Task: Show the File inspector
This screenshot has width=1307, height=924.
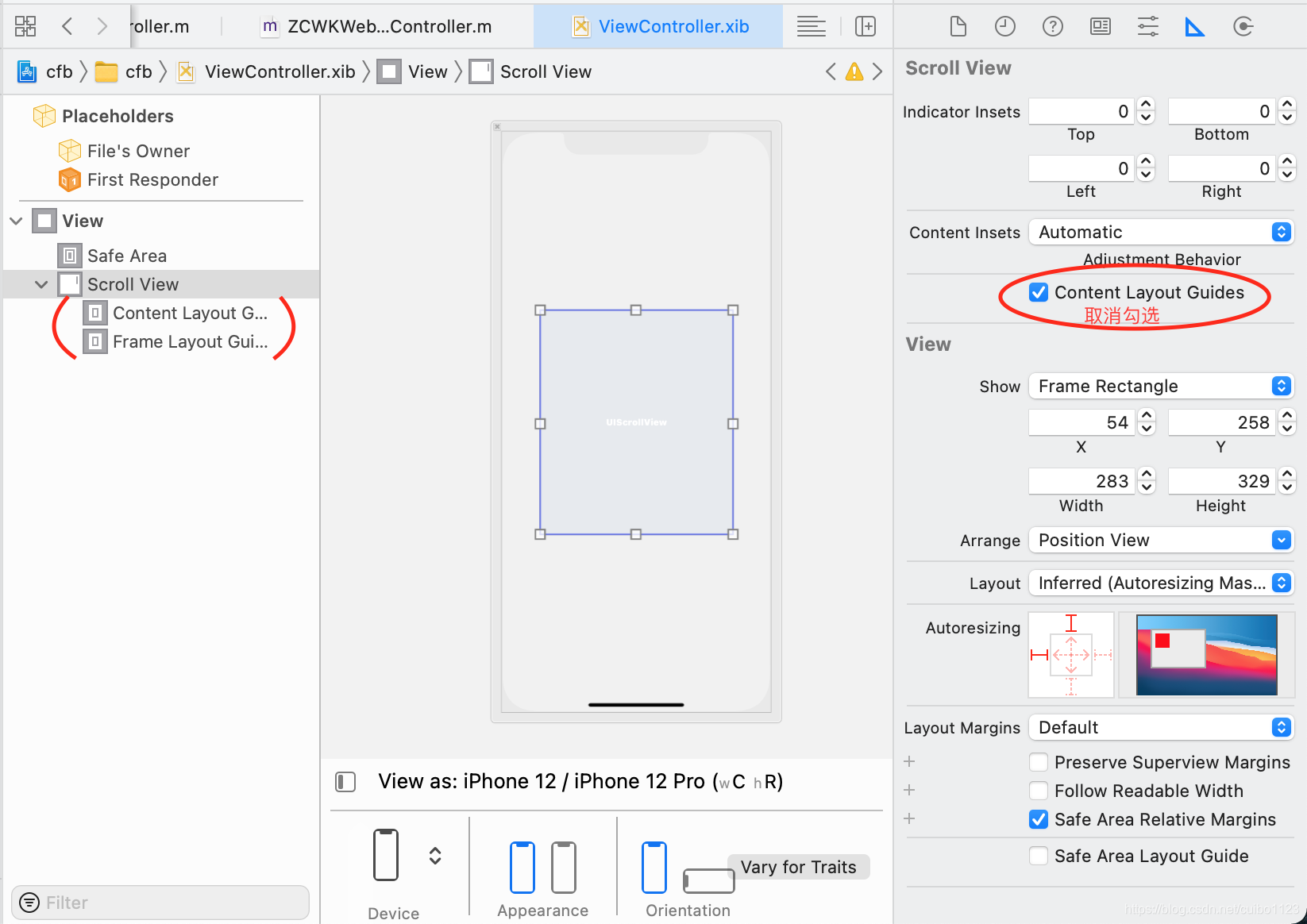Action: coord(958,26)
